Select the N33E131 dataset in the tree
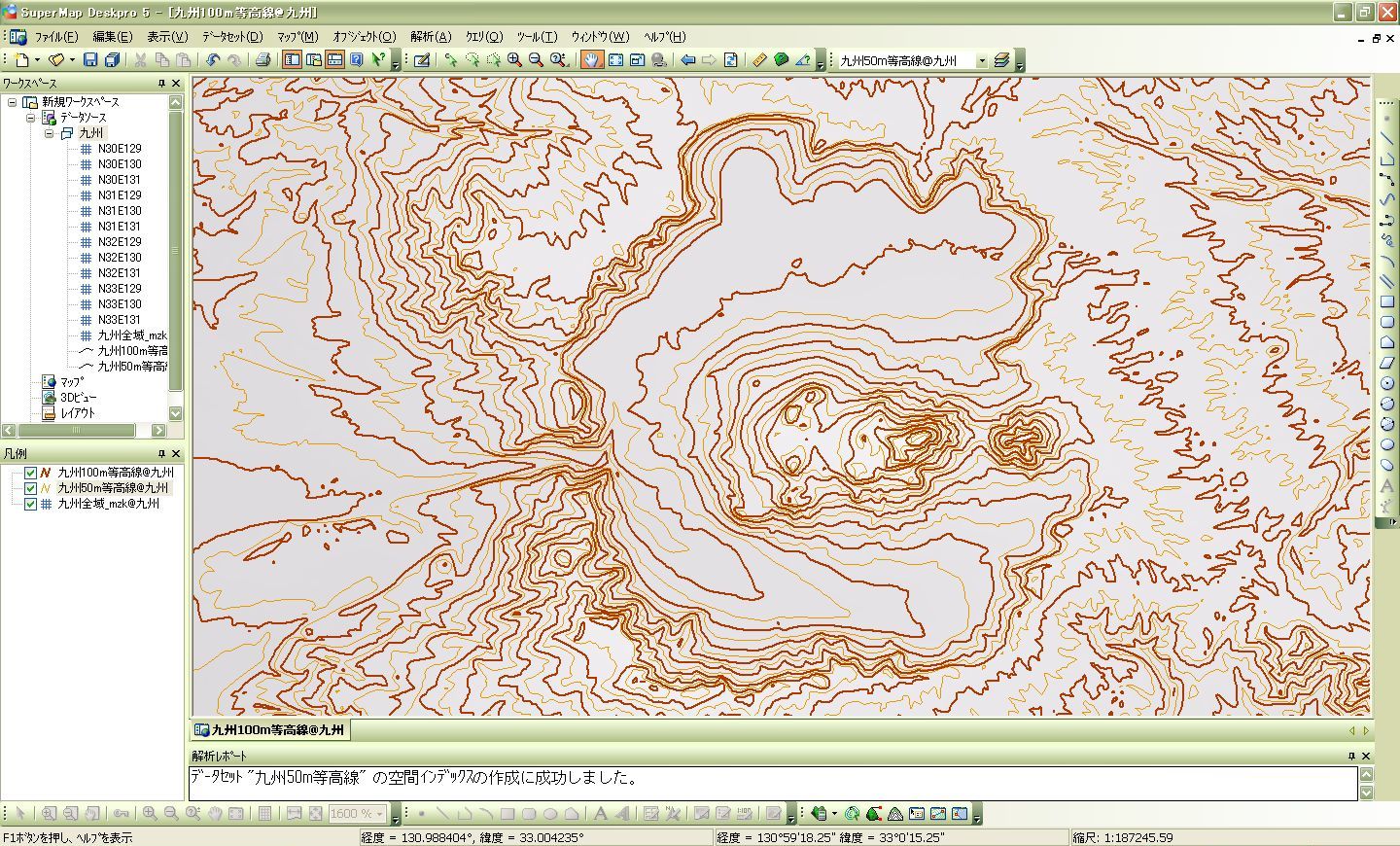Image resolution: width=1400 pixels, height=846 pixels. tap(120, 320)
